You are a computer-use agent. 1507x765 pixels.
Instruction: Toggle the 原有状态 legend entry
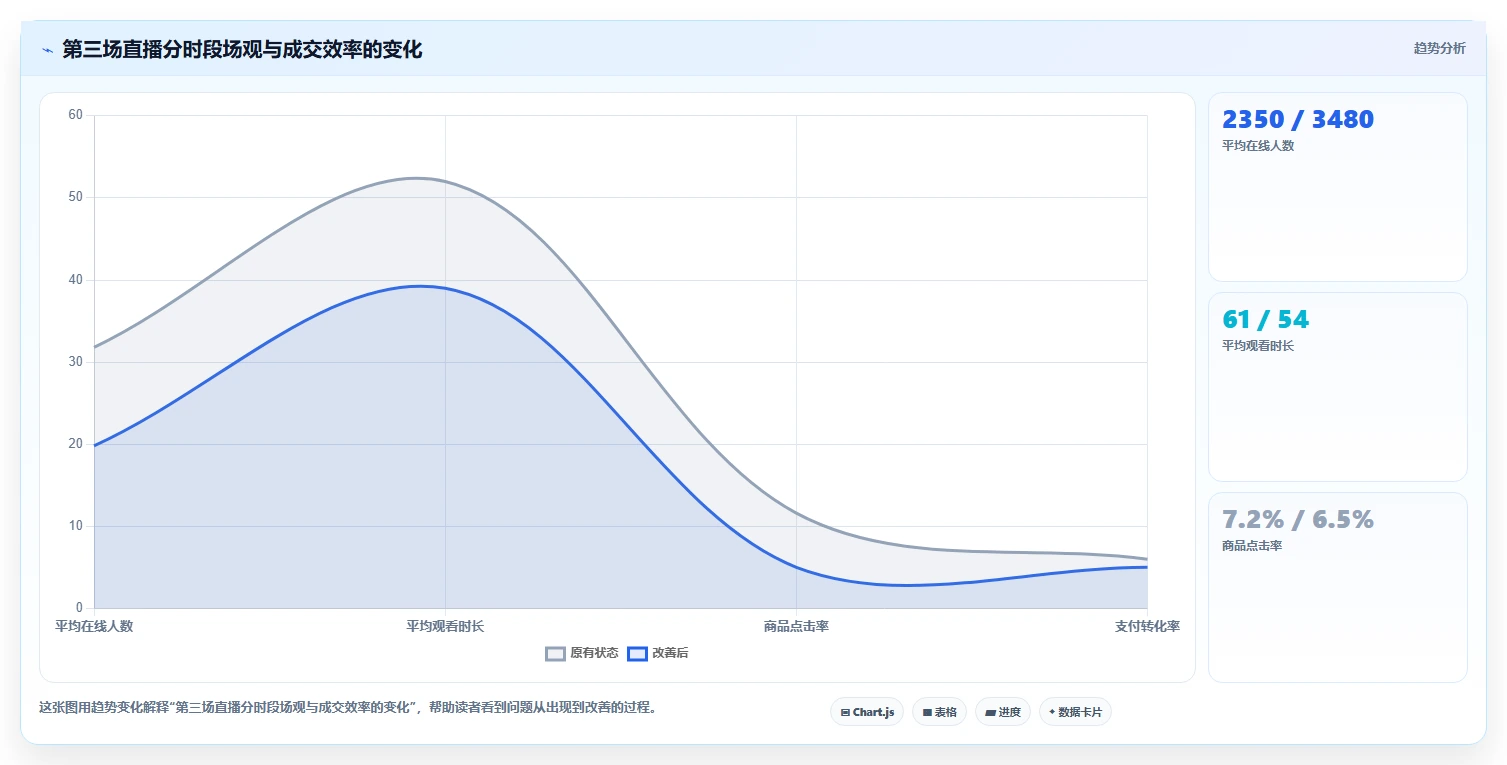click(582, 653)
